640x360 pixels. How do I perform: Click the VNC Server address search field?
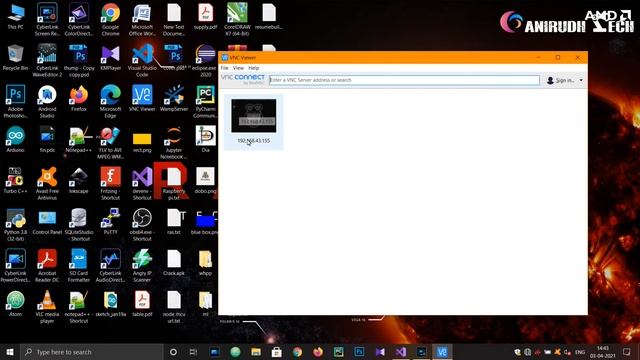point(404,80)
